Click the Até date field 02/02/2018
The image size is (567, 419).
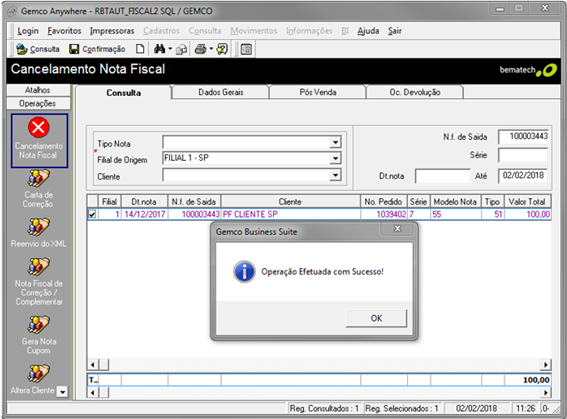(523, 176)
